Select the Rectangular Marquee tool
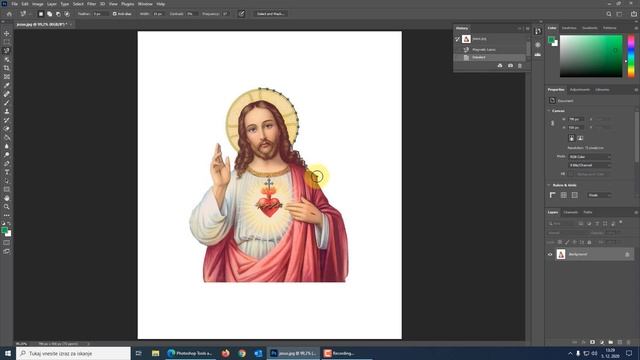Image resolution: width=640 pixels, height=360 pixels. tap(7, 42)
